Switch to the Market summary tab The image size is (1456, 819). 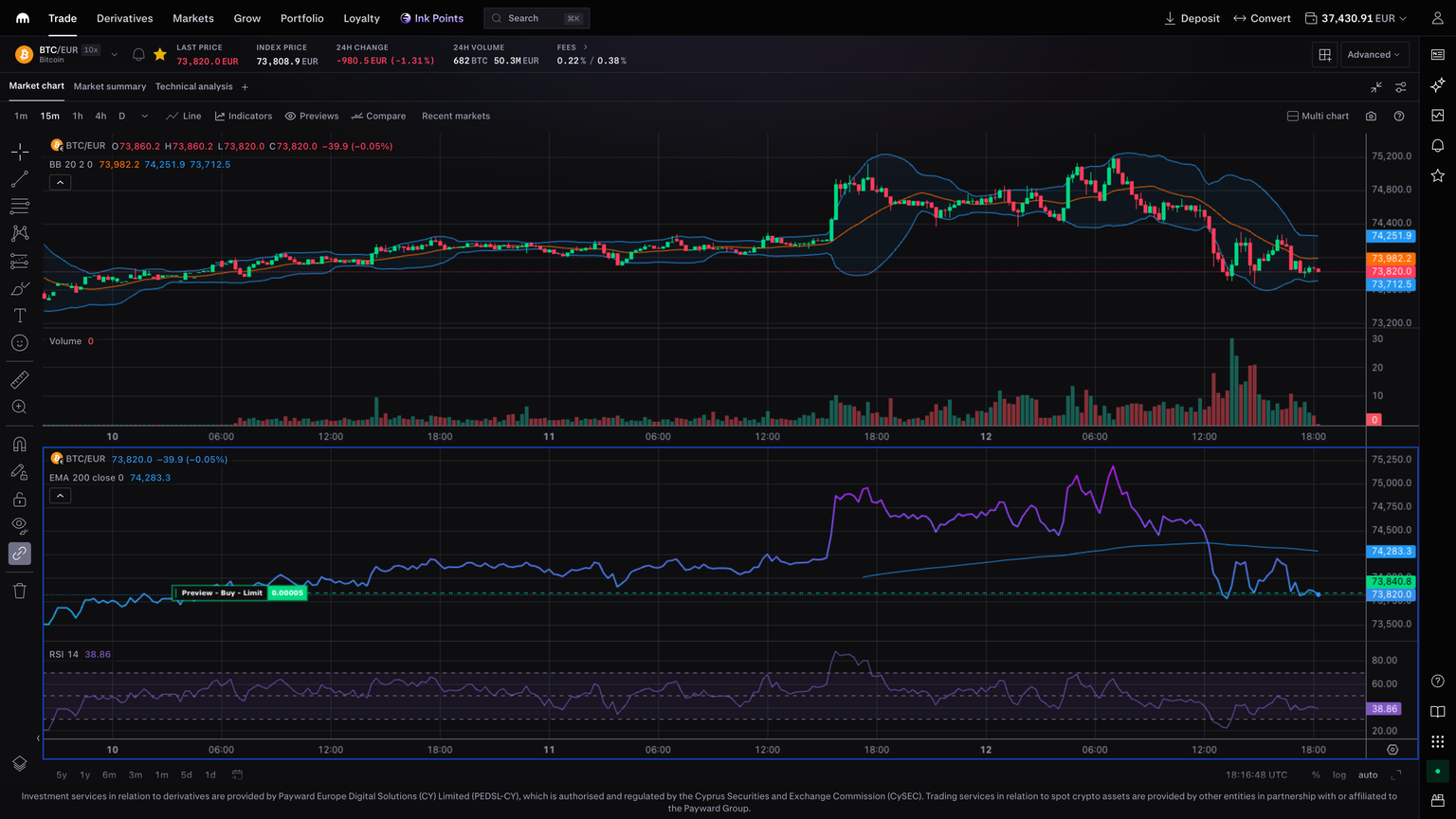point(110,86)
